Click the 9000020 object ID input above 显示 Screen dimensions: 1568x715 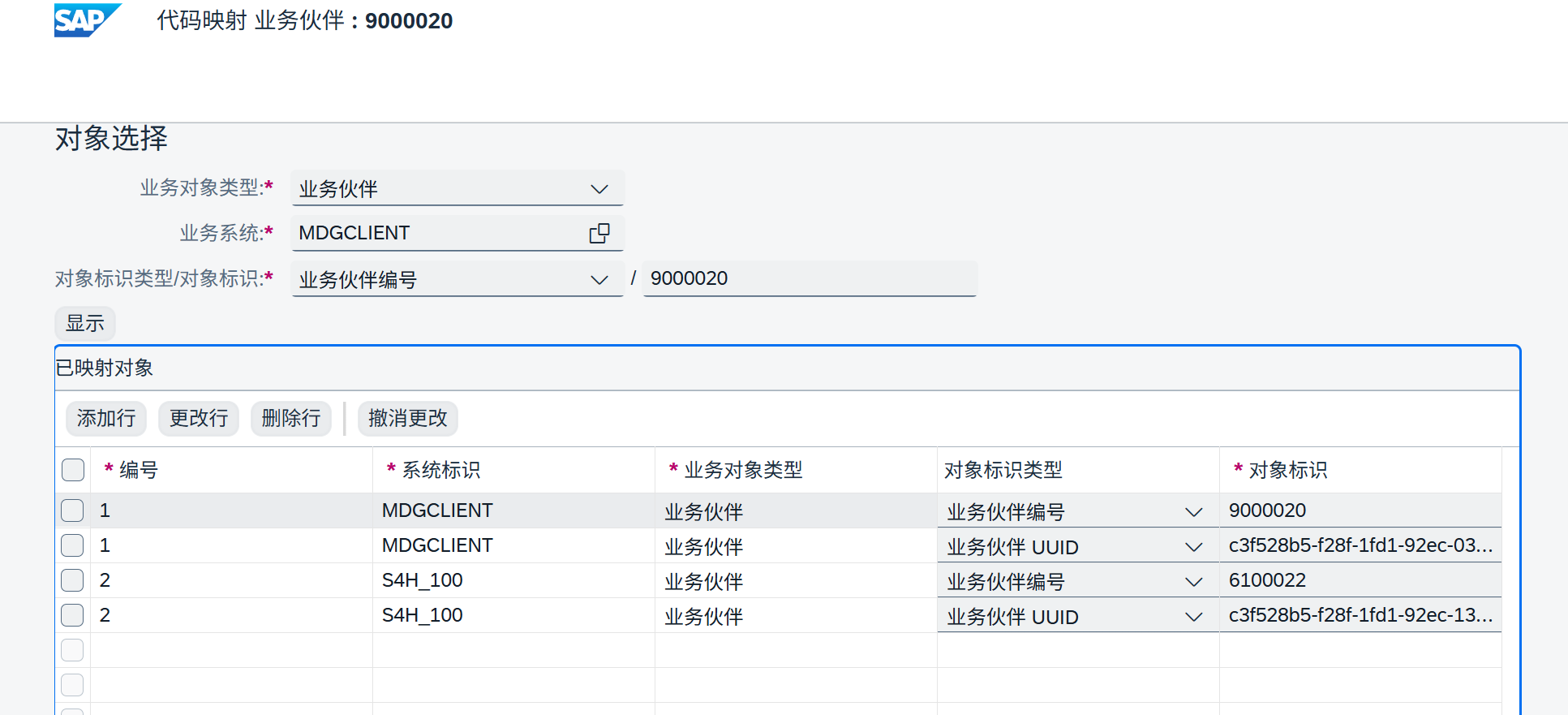point(810,278)
